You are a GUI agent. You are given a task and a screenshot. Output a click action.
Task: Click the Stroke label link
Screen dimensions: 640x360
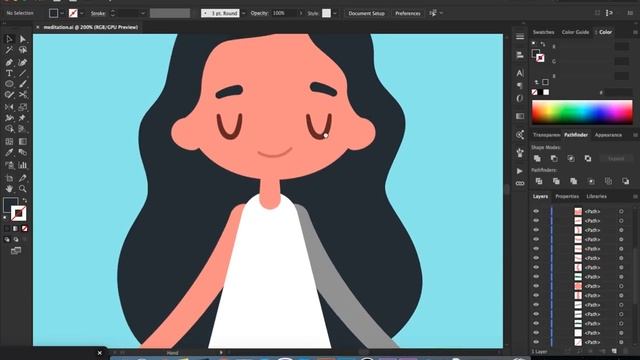(98, 13)
